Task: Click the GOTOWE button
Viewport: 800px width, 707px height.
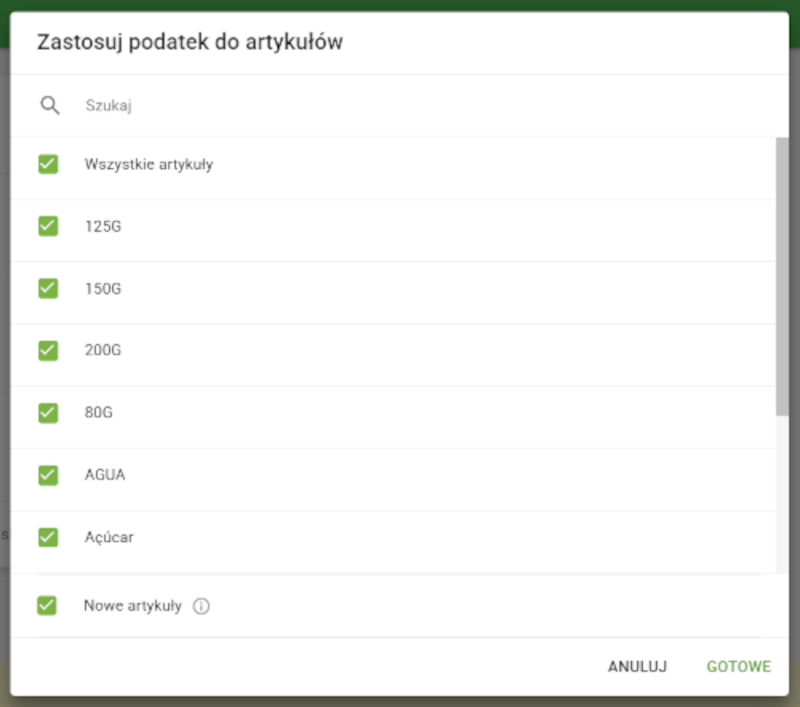Action: pyautogui.click(x=738, y=666)
